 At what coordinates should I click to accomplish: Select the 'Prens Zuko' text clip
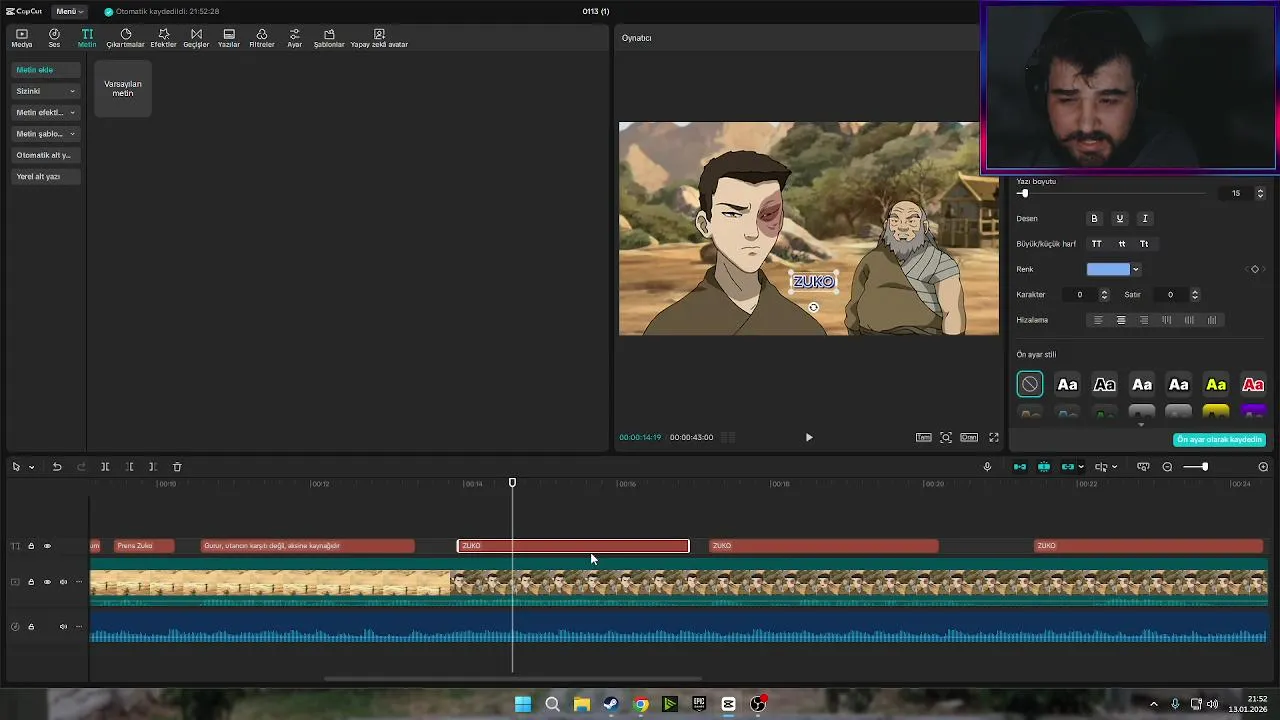144,546
